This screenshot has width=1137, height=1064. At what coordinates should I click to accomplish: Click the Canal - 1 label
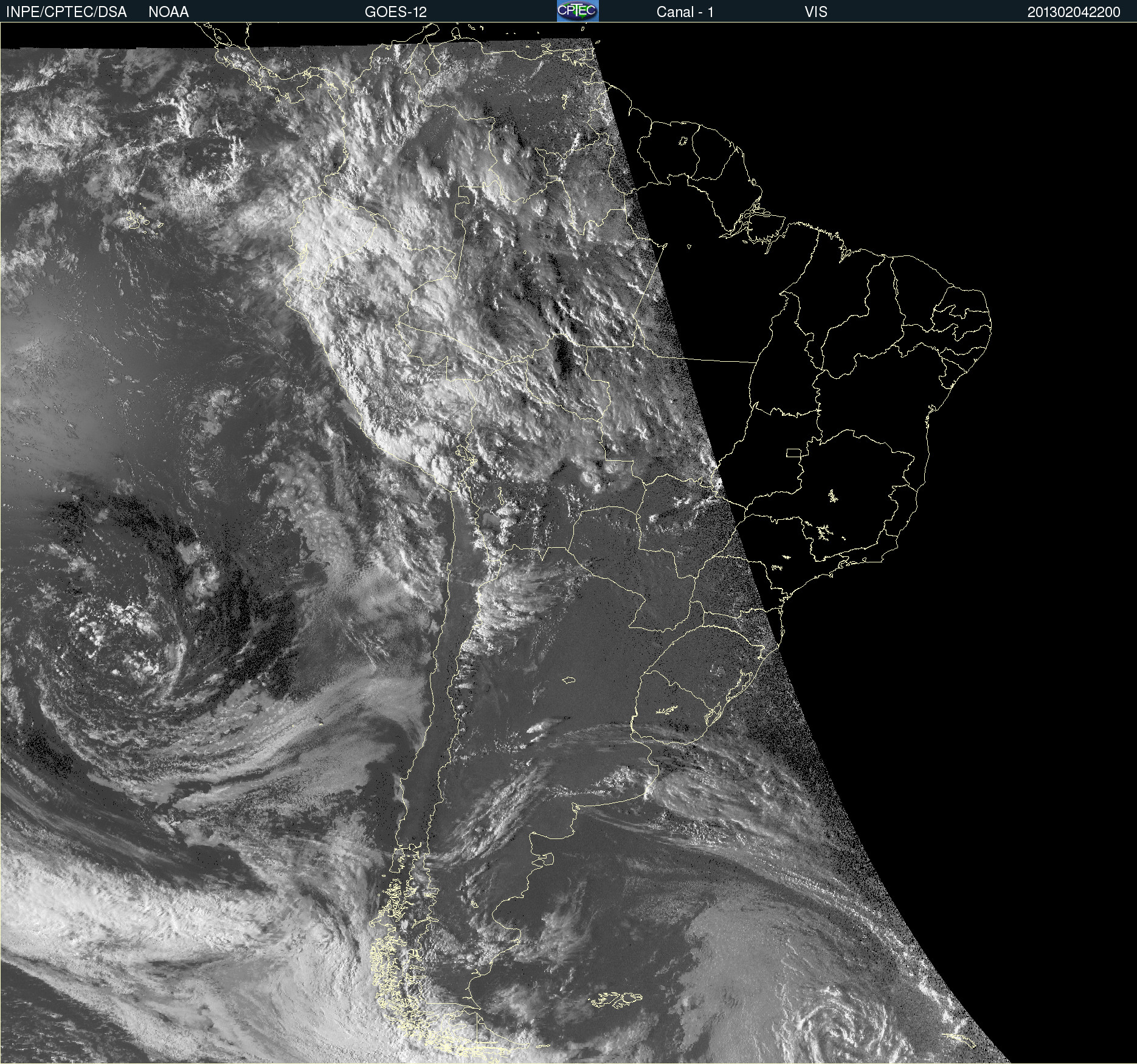coord(685,12)
